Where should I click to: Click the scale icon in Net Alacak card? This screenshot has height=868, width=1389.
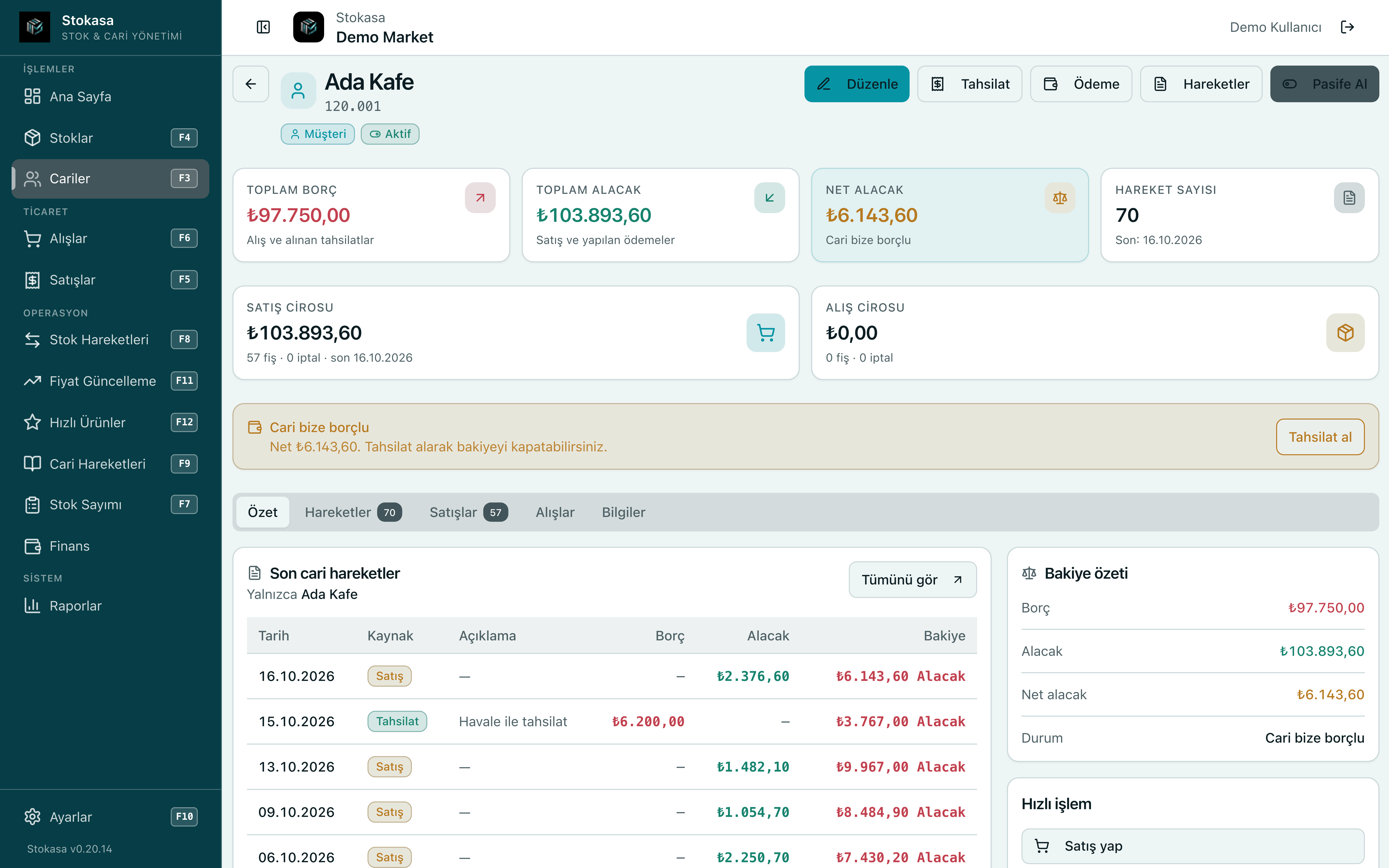pyautogui.click(x=1060, y=198)
